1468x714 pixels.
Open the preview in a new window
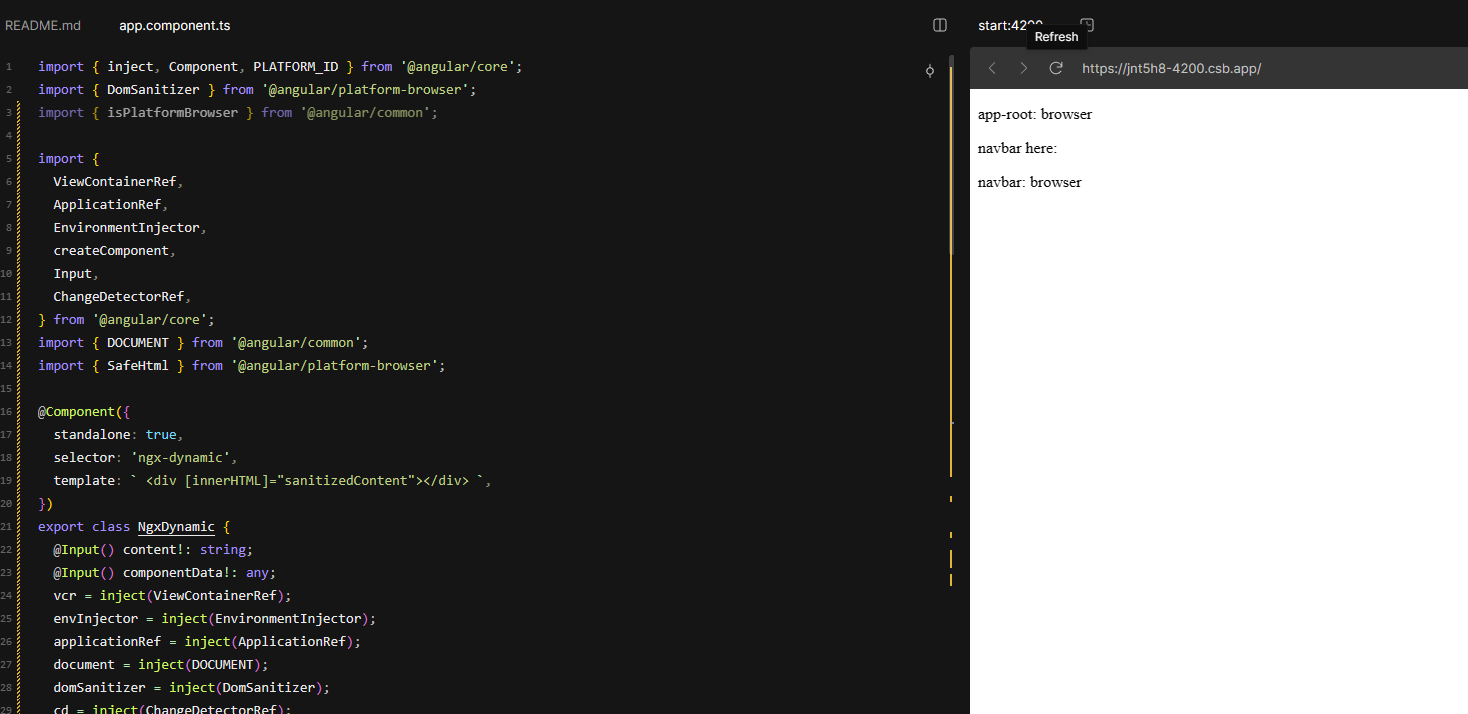click(x=1087, y=24)
